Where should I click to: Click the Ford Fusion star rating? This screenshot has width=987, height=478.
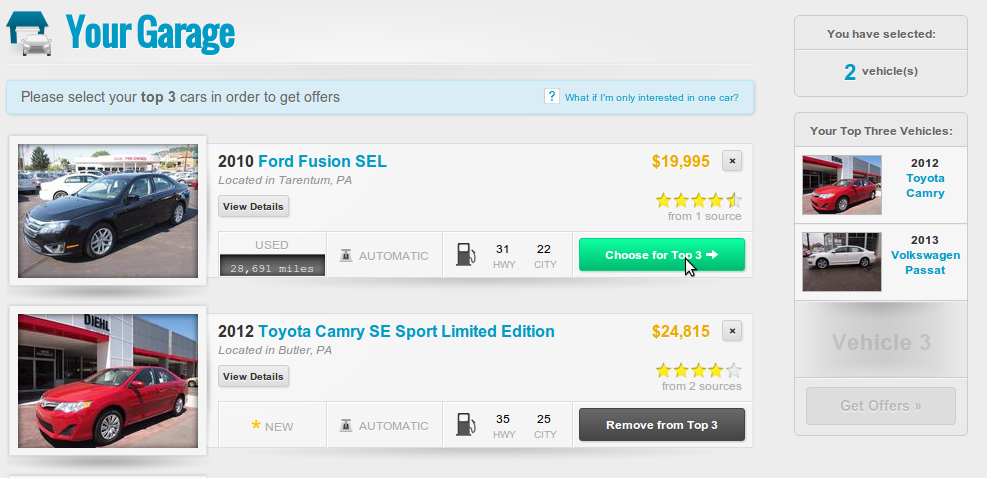click(699, 200)
